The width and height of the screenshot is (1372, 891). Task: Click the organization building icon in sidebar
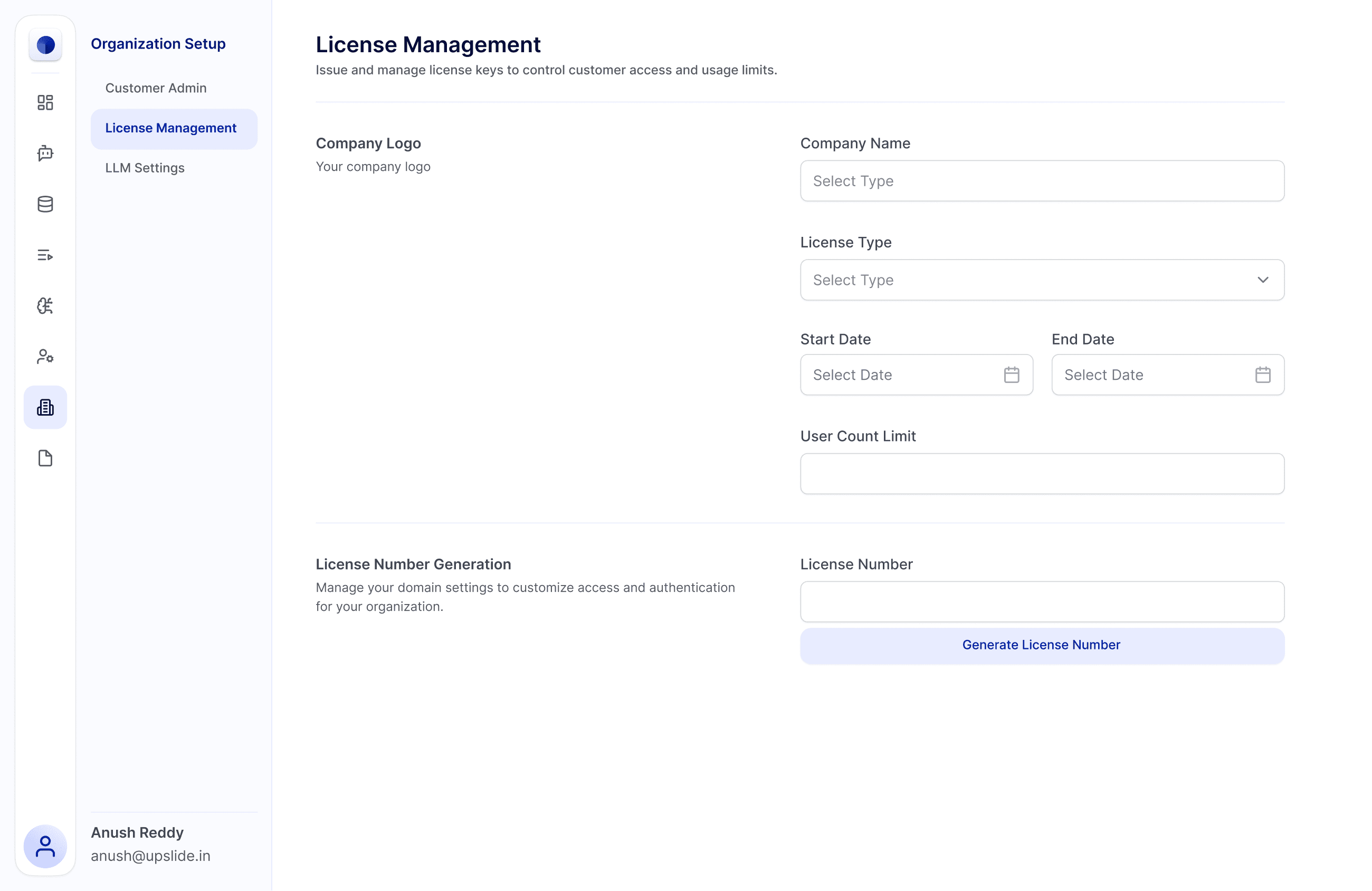[x=45, y=407]
